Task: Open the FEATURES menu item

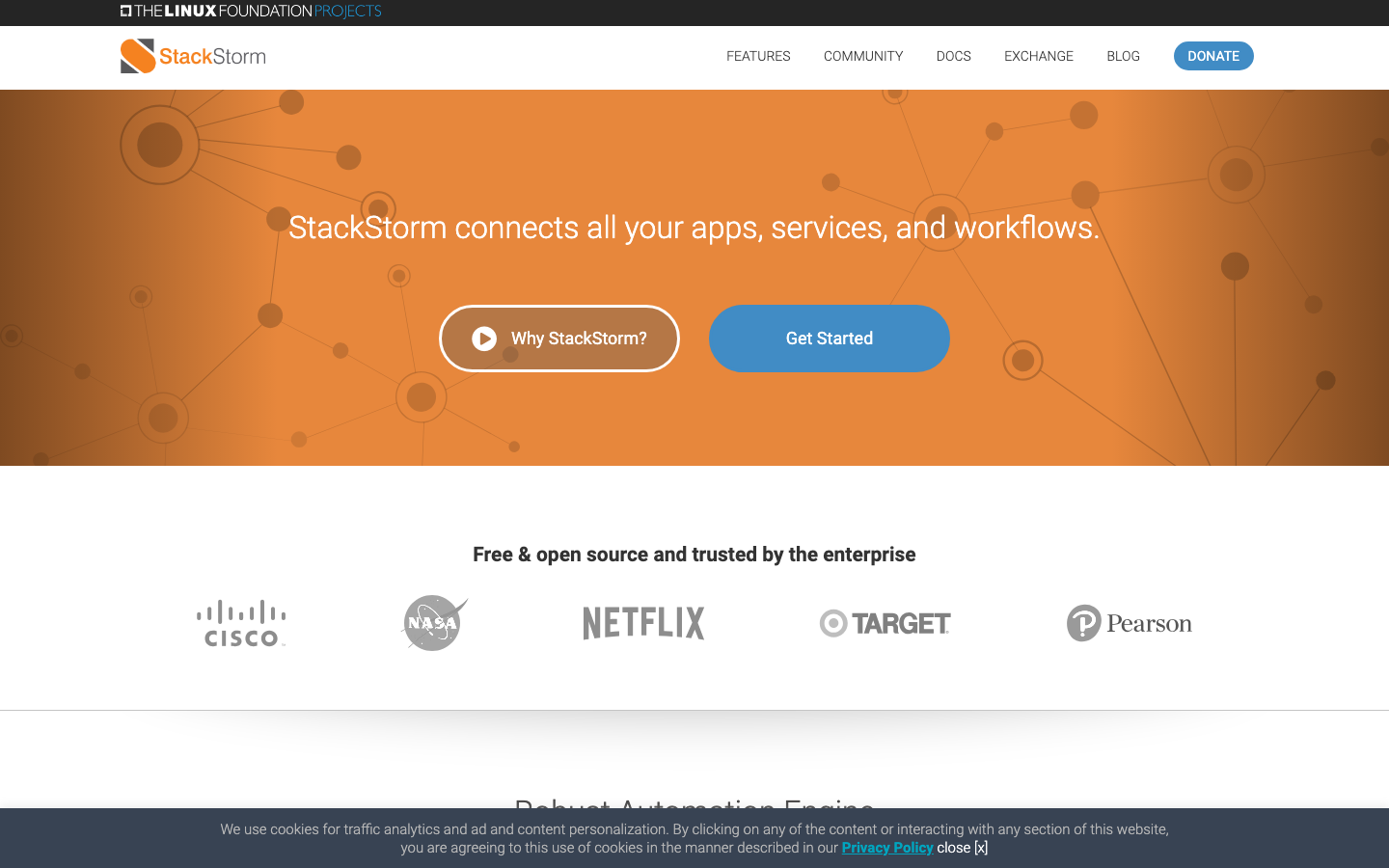Action: 758,56
